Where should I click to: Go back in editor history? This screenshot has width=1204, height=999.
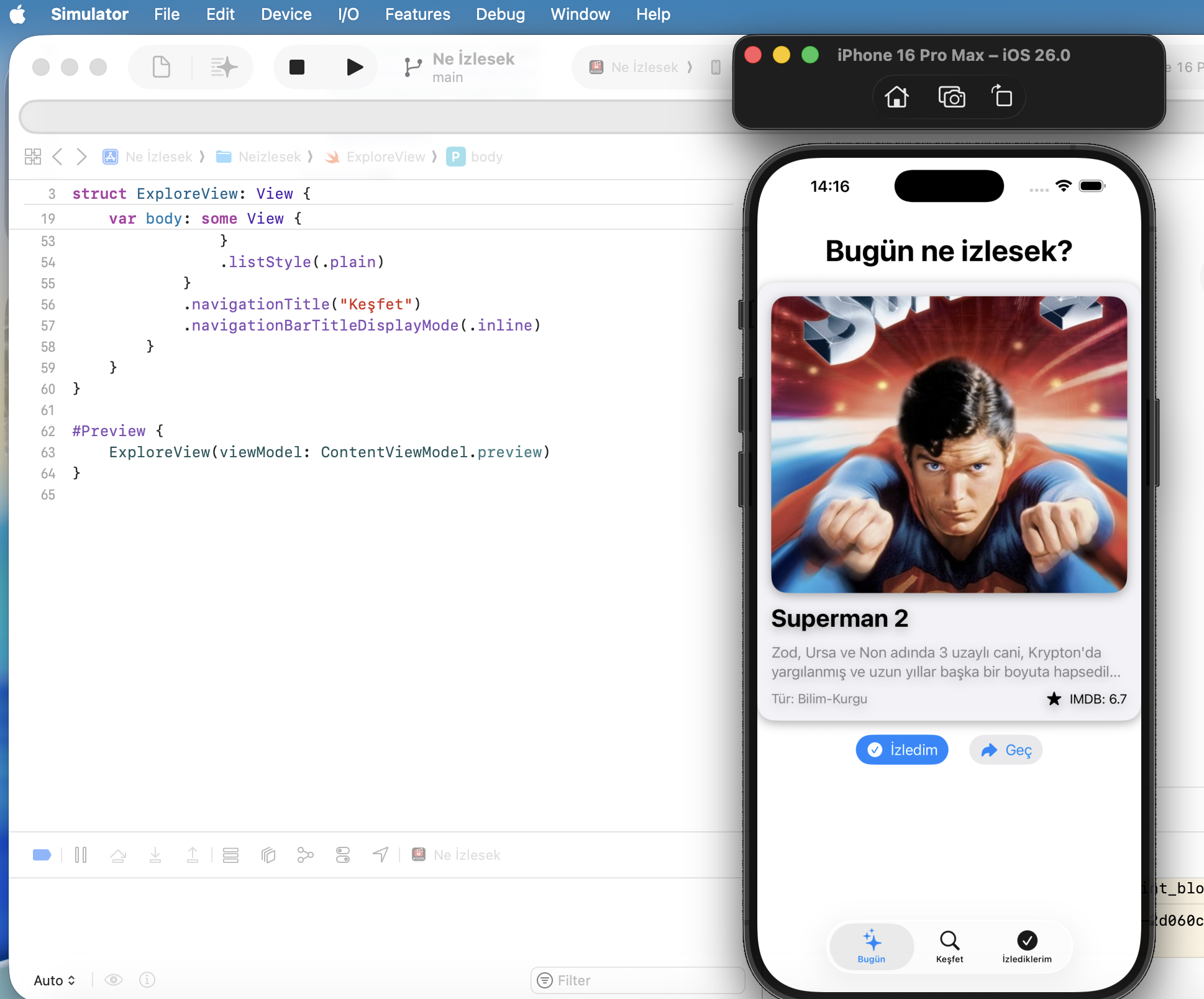pyautogui.click(x=58, y=157)
